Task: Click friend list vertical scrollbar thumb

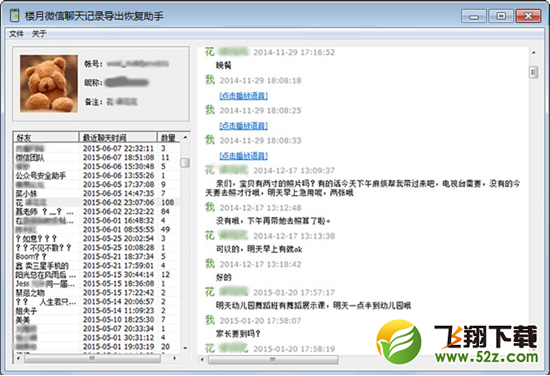Action: (185, 162)
